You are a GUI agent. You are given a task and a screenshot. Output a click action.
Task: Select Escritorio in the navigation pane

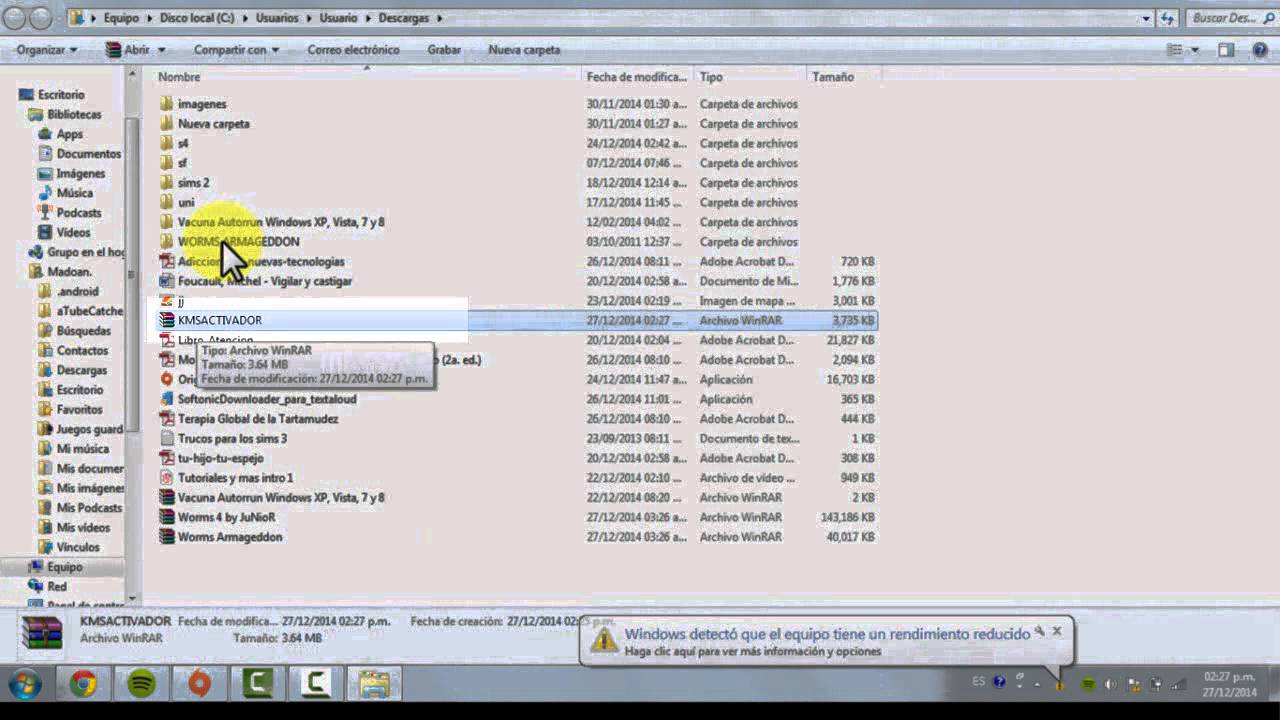tap(60, 95)
